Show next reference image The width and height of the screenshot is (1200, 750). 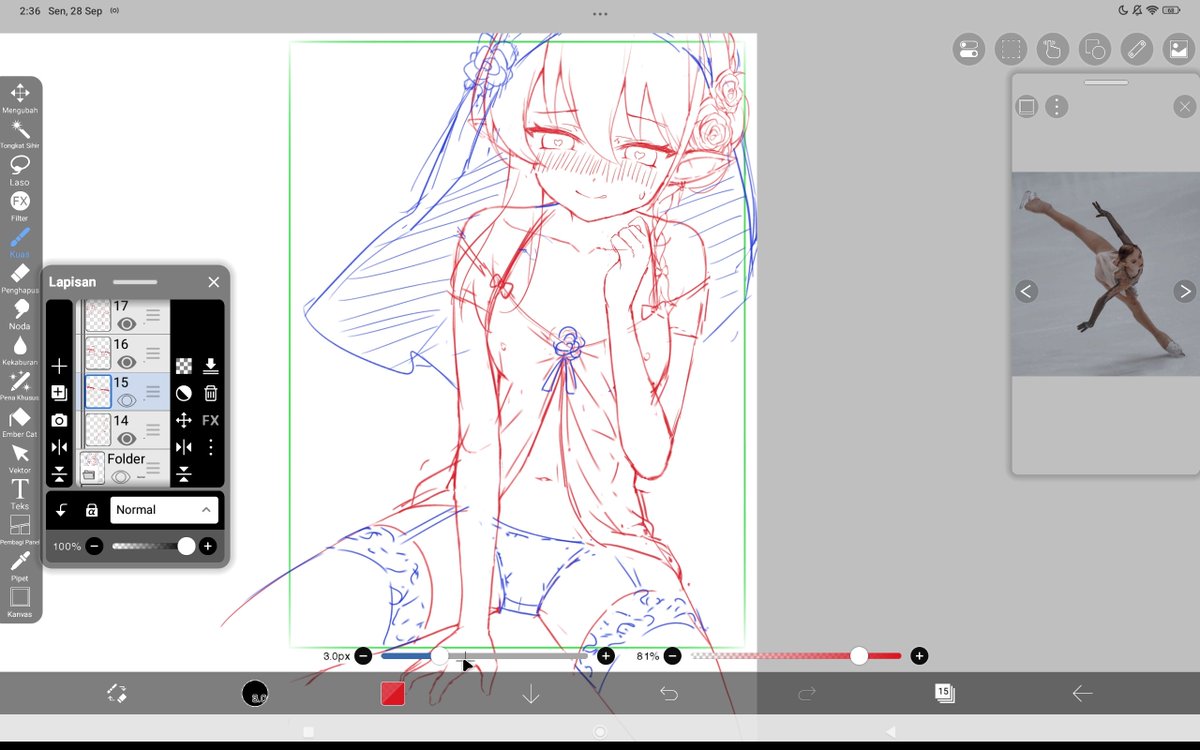click(1184, 292)
